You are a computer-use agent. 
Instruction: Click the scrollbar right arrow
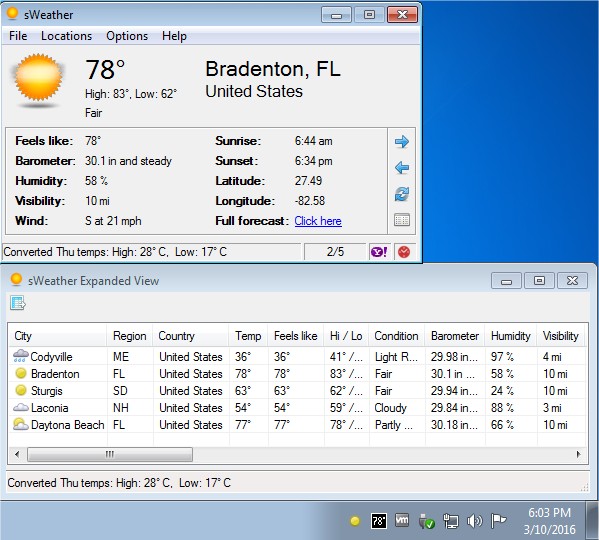coord(578,454)
